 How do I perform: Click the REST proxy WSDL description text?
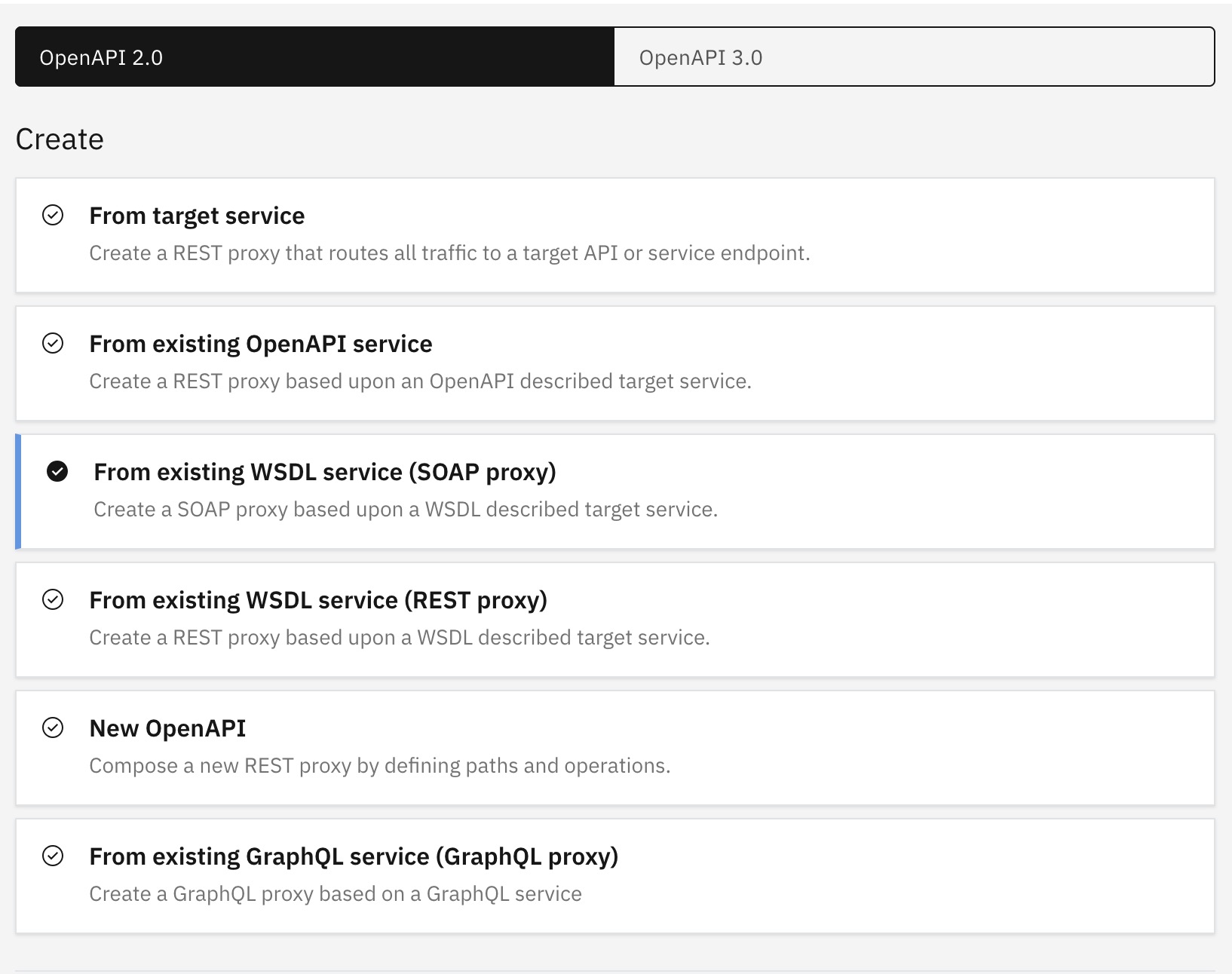[x=400, y=638]
